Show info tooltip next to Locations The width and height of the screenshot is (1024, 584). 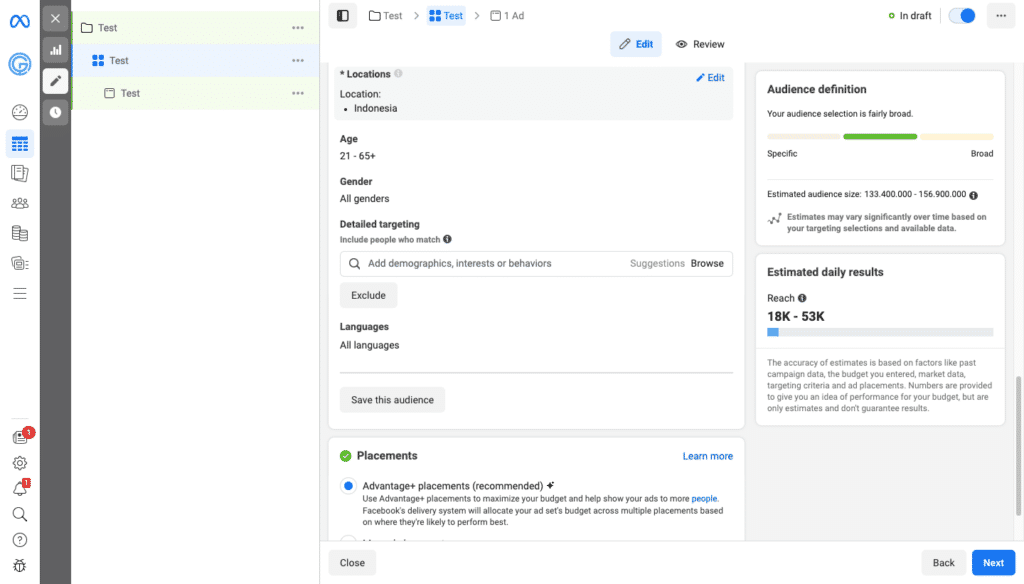point(398,74)
